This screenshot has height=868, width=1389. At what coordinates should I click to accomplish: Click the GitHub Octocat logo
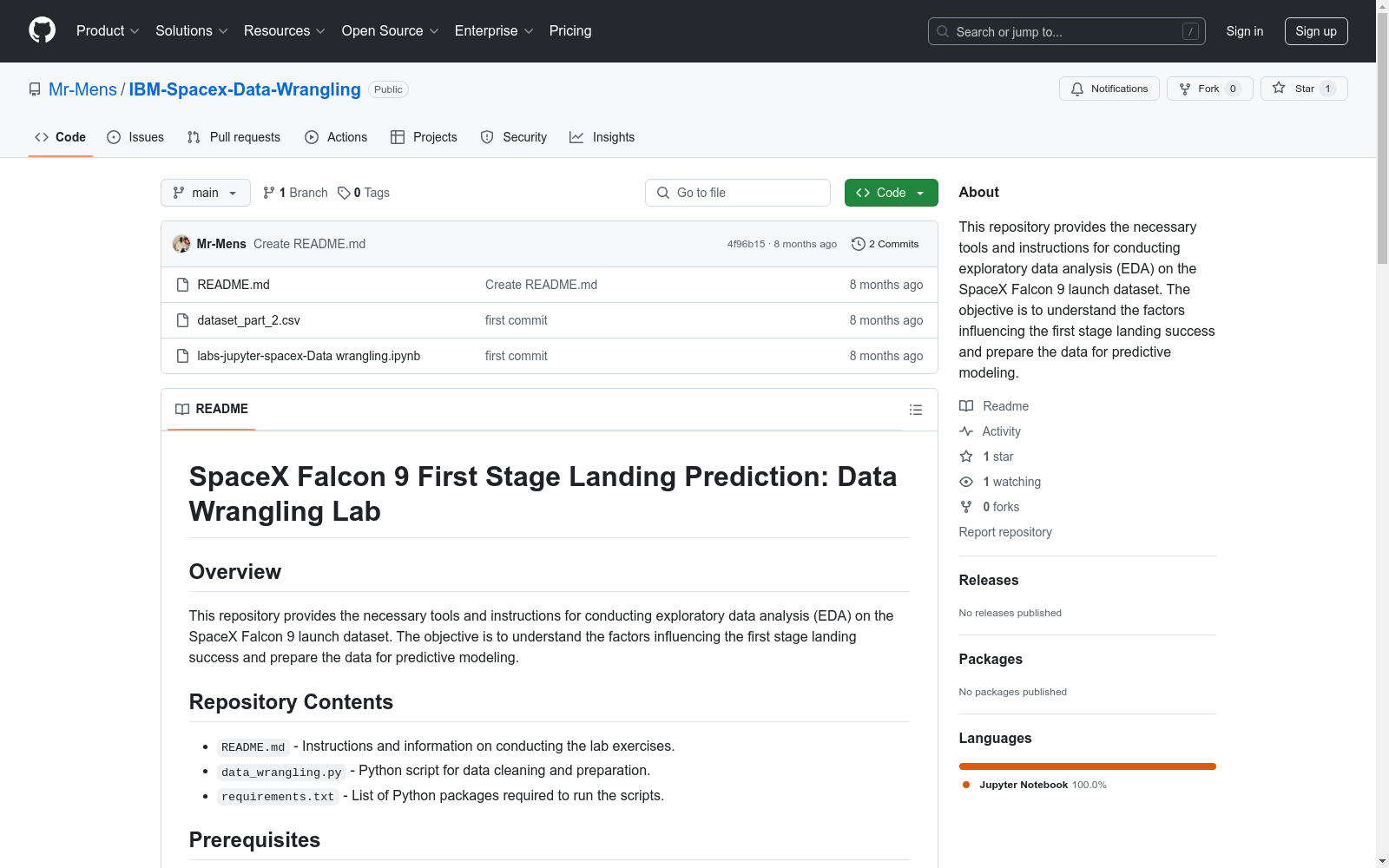pyautogui.click(x=42, y=30)
